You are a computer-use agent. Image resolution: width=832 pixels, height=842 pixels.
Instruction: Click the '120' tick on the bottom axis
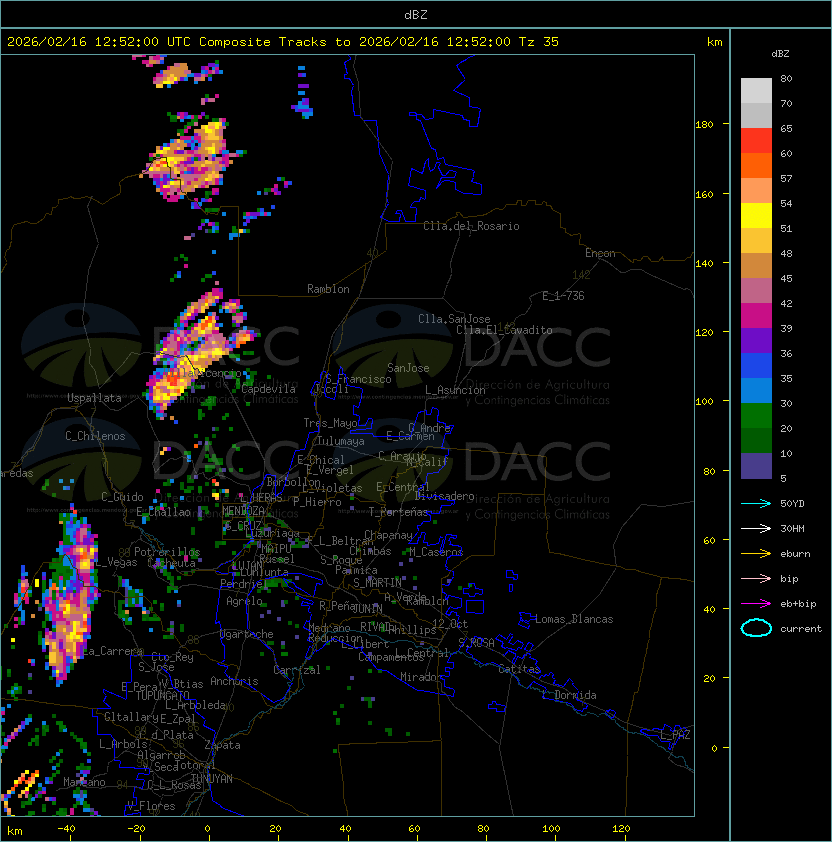621,829
